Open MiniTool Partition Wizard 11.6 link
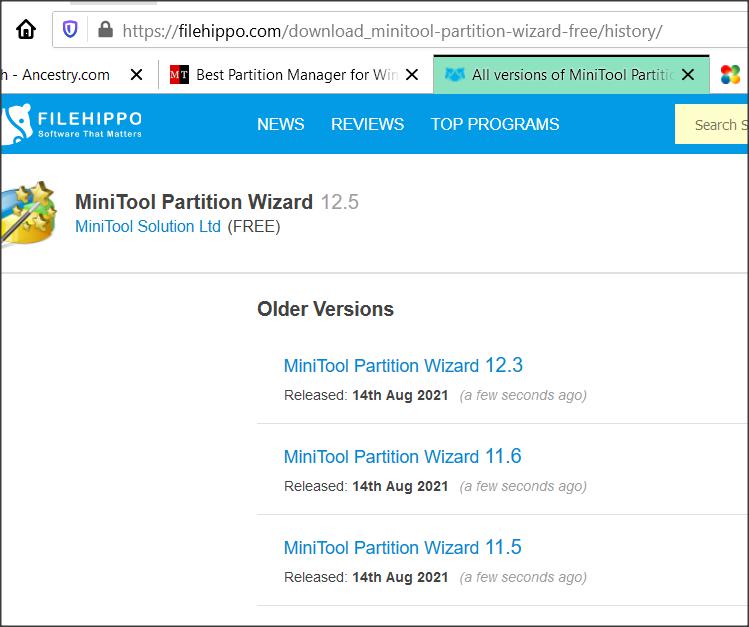749x627 pixels. point(403,457)
